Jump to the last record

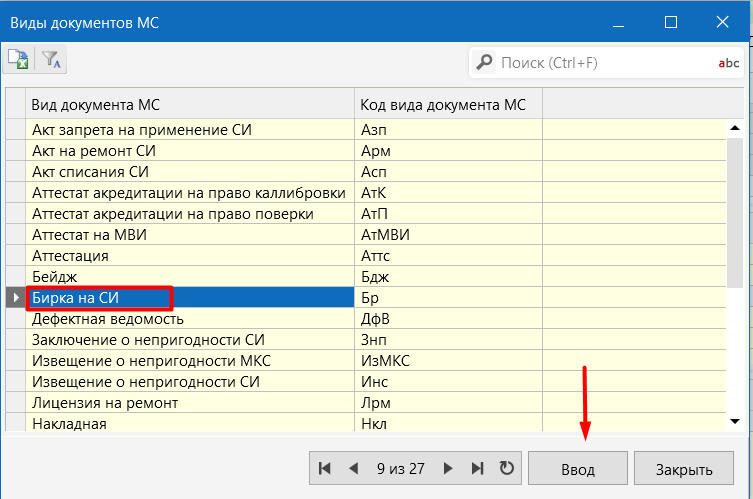coord(477,468)
